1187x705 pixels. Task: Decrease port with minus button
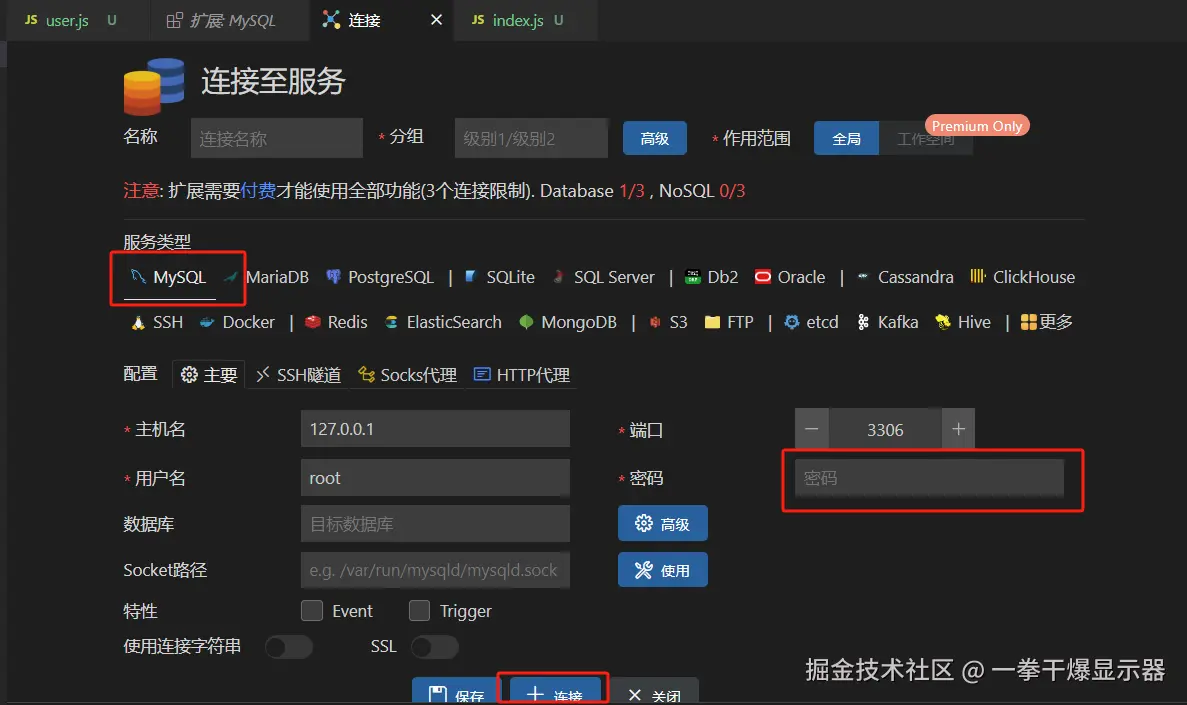[812, 429]
